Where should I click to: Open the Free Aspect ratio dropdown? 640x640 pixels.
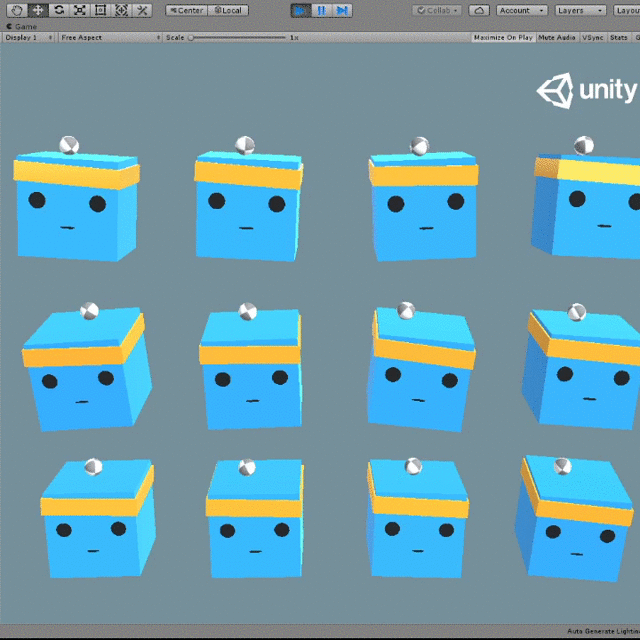pyautogui.click(x=110, y=38)
